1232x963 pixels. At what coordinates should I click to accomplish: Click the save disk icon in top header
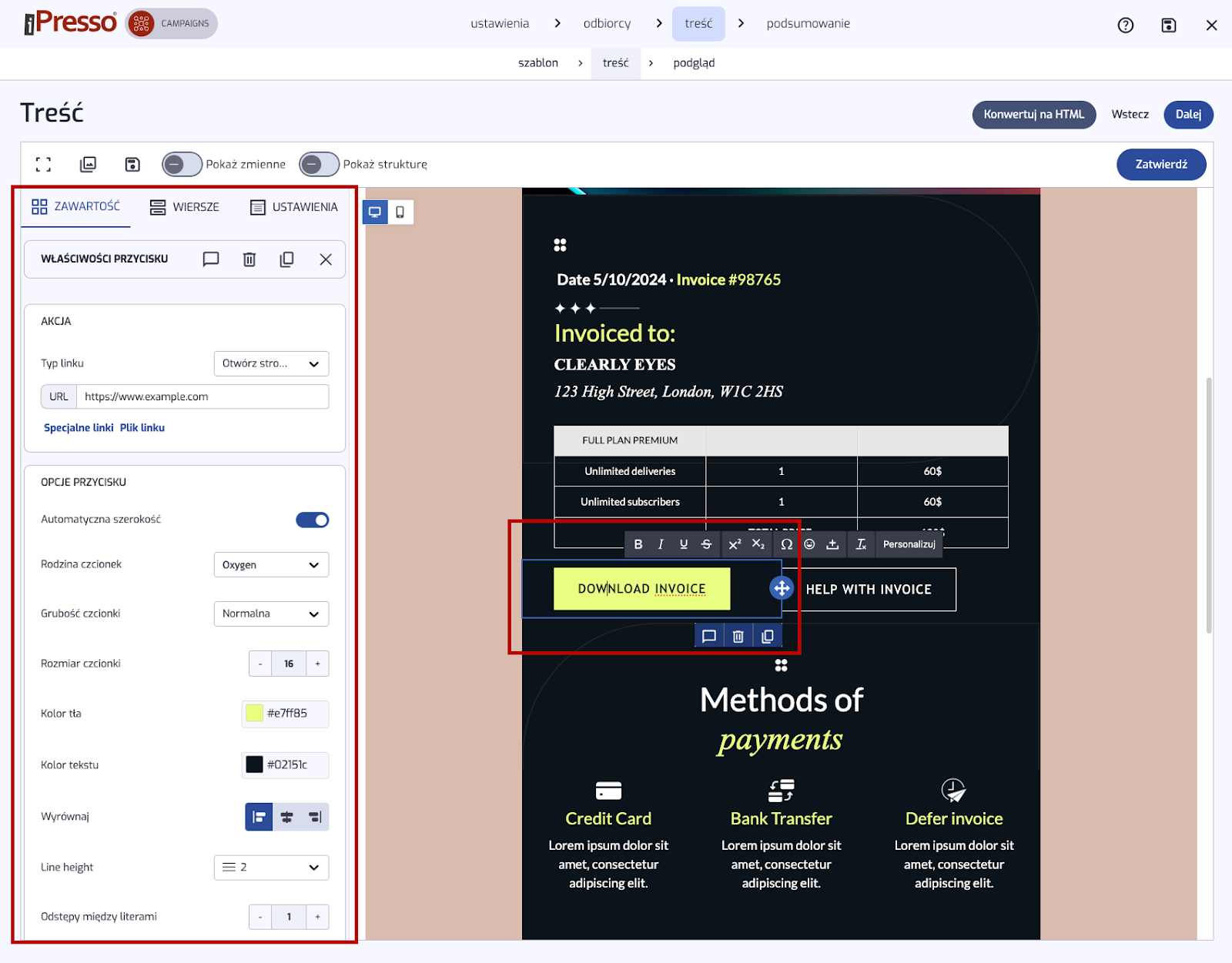(x=1168, y=25)
